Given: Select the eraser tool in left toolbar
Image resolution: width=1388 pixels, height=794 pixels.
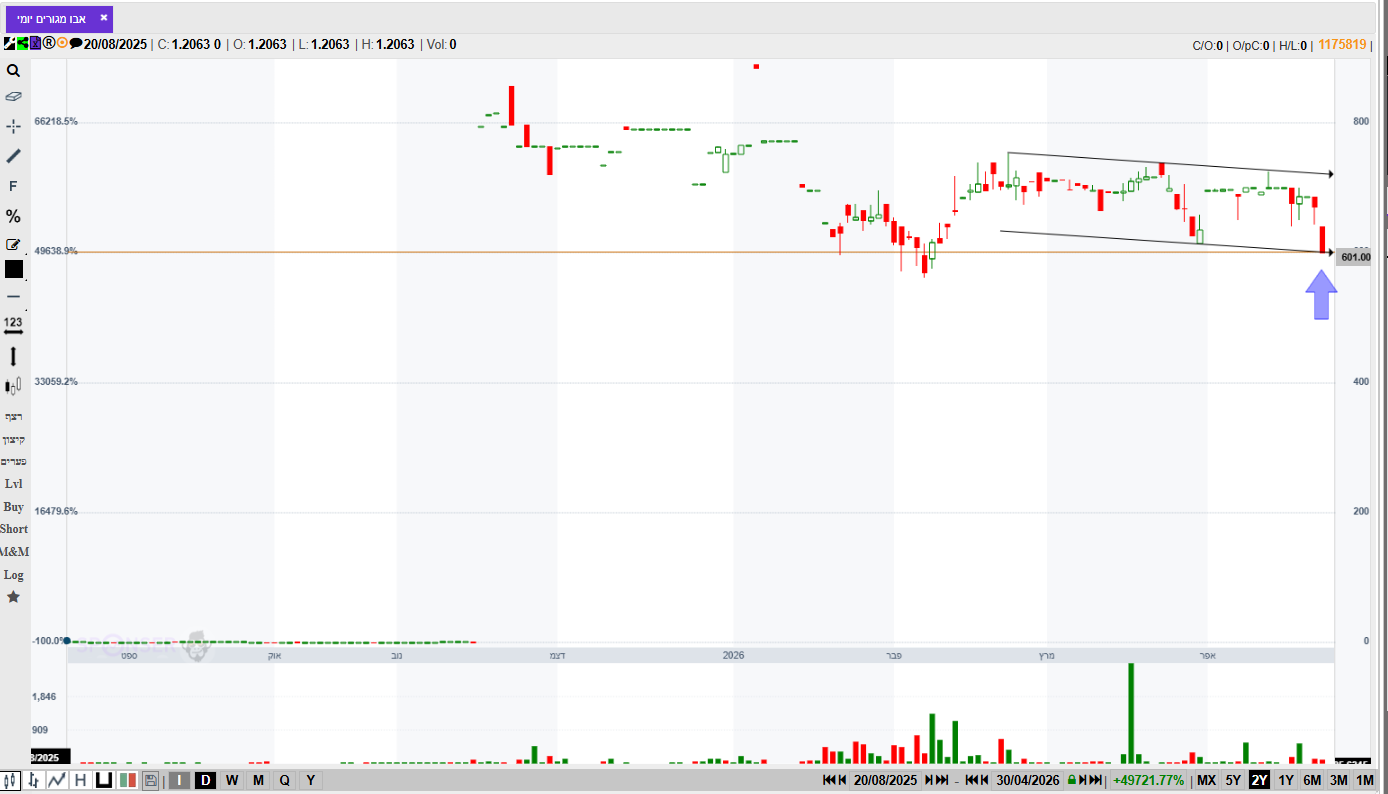Looking at the screenshot, I should [x=13, y=97].
